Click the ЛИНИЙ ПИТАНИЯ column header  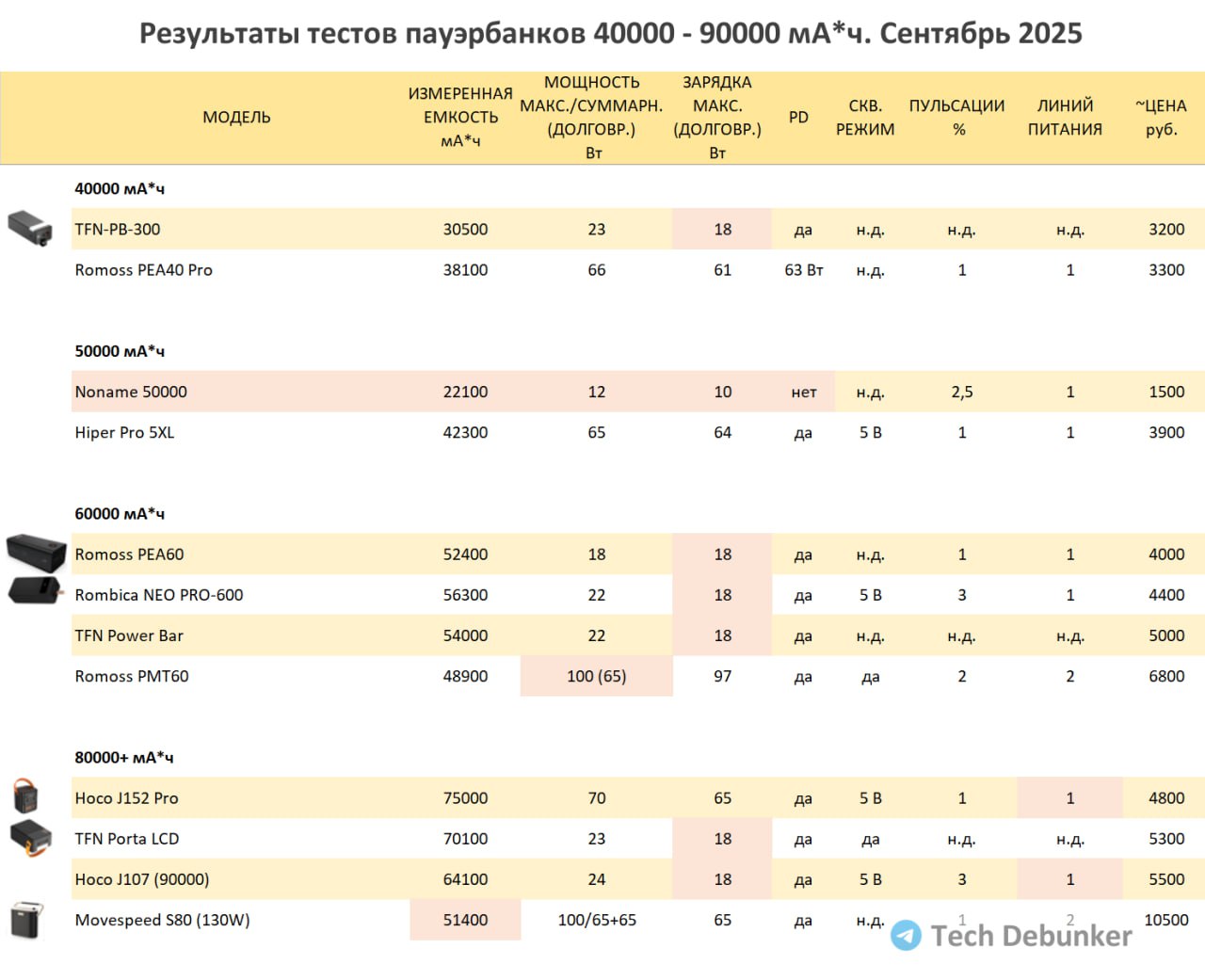[x=1065, y=118]
